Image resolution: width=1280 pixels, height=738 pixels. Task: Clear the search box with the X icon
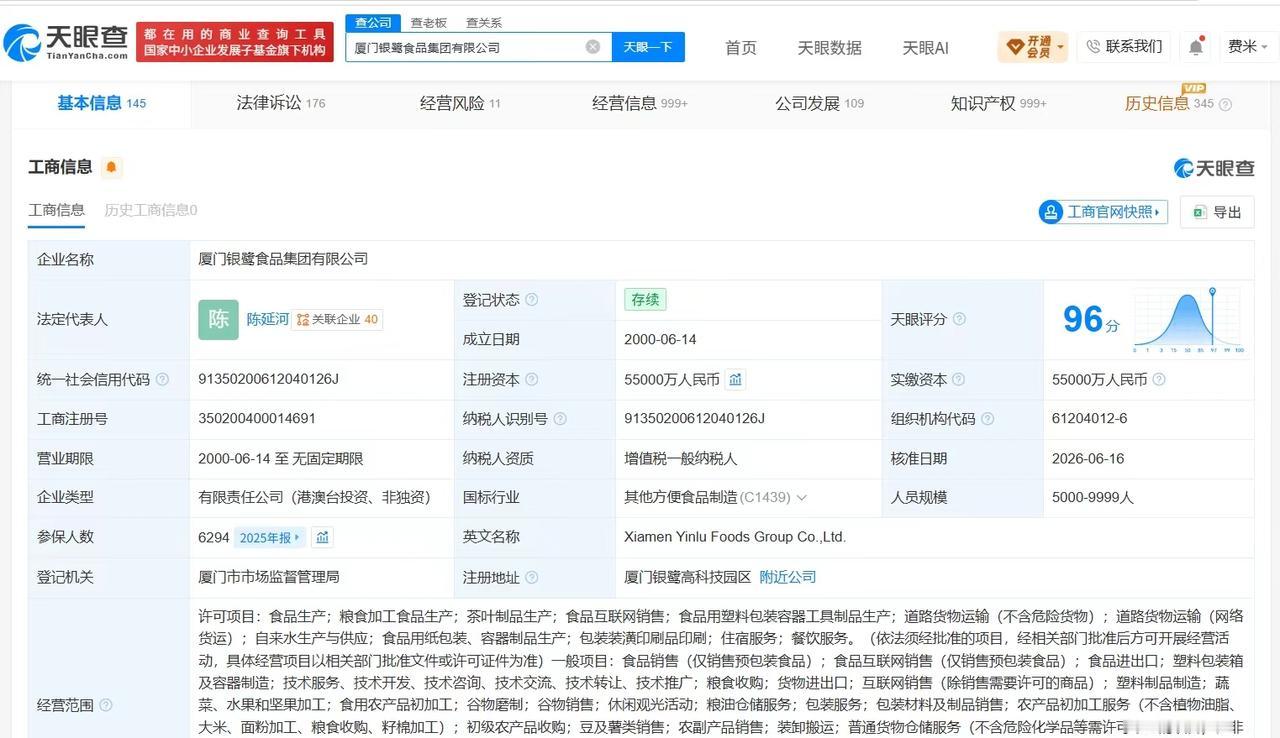point(593,47)
